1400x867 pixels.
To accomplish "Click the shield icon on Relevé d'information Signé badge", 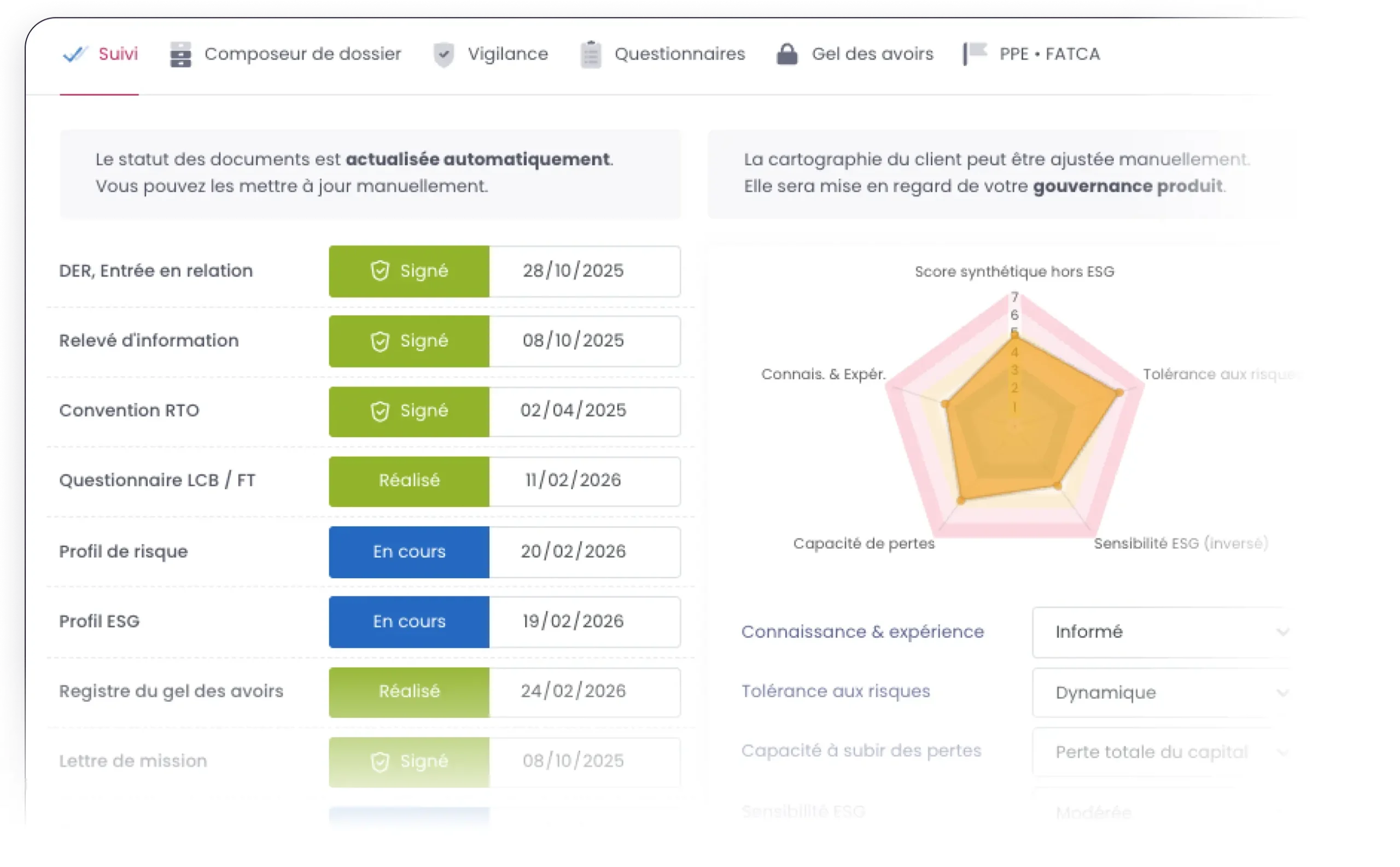I will pyautogui.click(x=380, y=341).
